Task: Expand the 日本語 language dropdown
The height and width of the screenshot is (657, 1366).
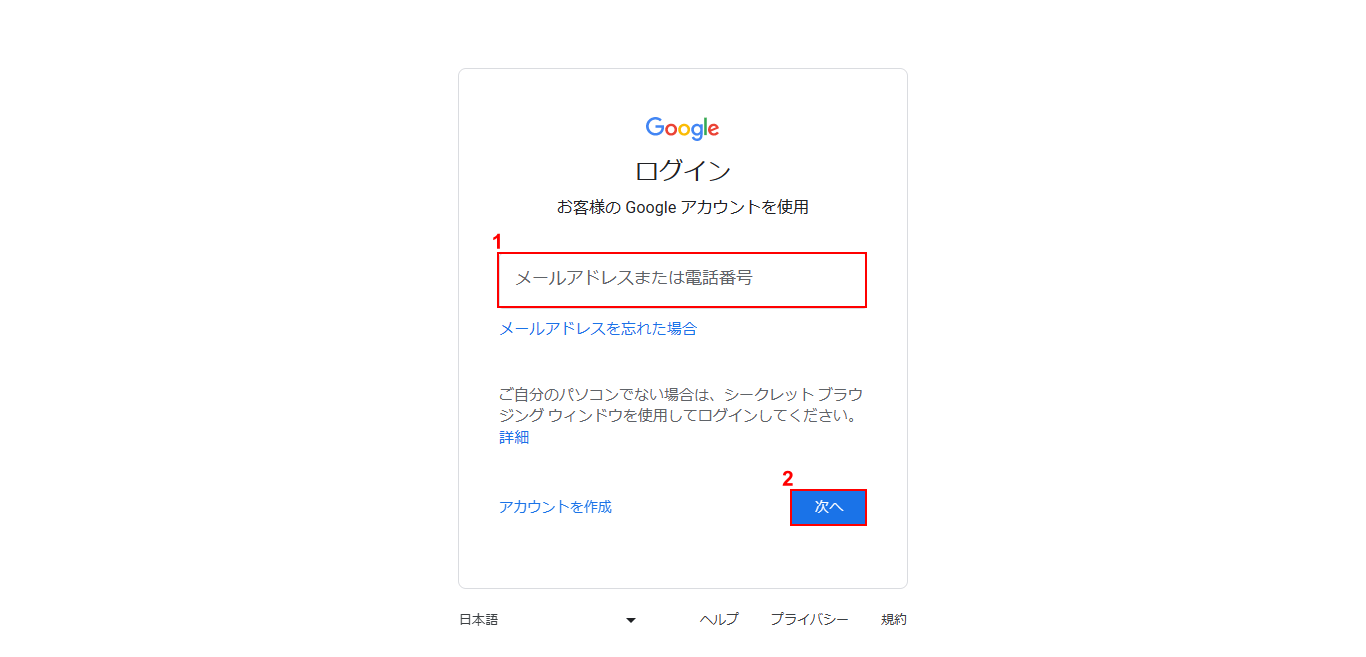Action: 548,620
